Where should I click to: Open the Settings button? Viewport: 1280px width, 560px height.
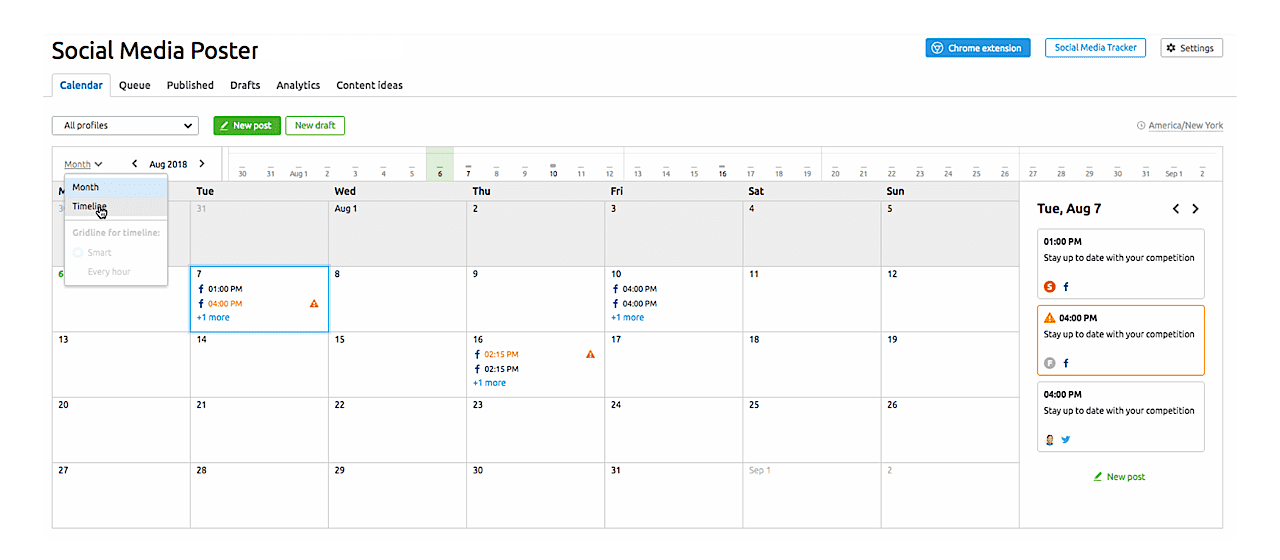coord(1191,48)
